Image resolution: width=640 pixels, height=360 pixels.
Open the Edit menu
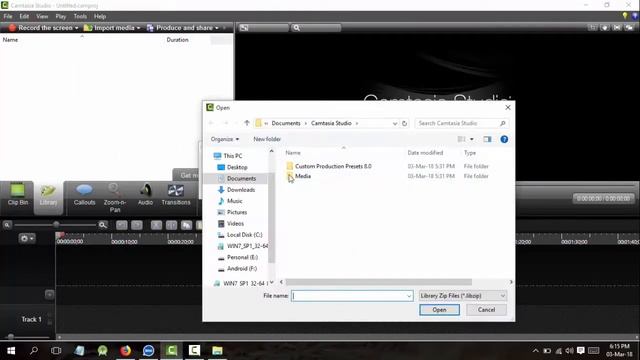coord(24,16)
